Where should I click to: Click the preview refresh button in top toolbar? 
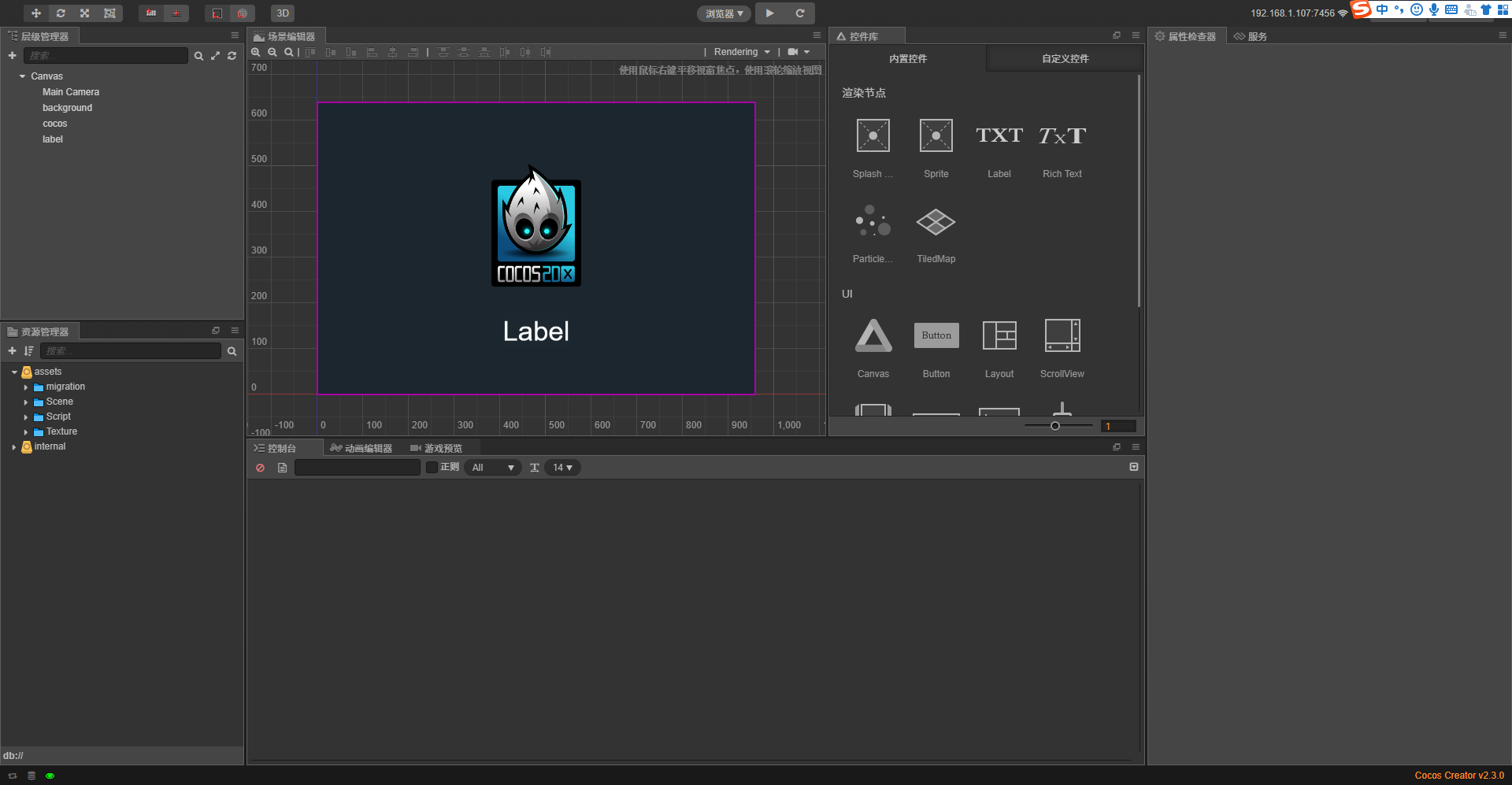(x=800, y=13)
